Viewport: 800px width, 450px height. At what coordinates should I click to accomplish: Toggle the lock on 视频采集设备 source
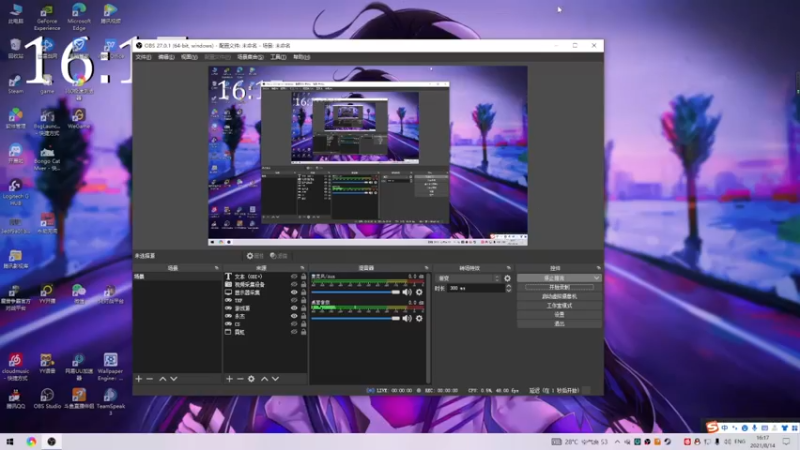pyautogui.click(x=304, y=284)
